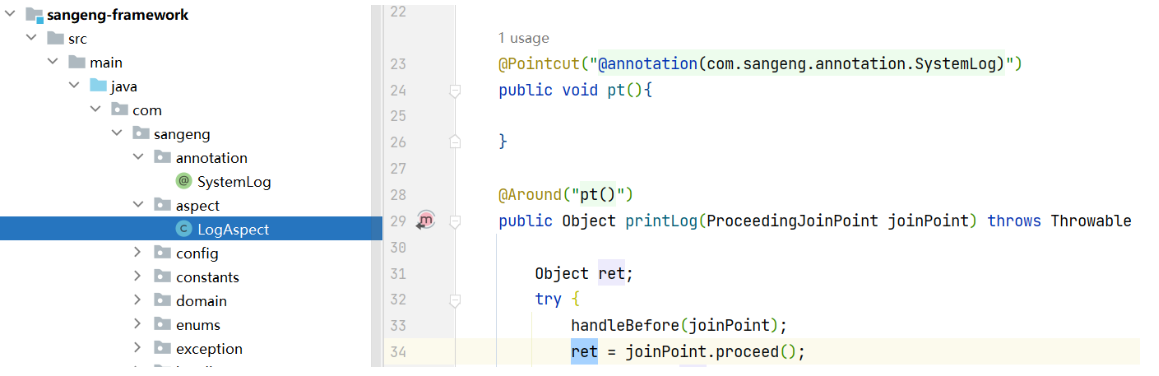
Task: Toggle the fold marker on line 24
Action: (x=455, y=91)
